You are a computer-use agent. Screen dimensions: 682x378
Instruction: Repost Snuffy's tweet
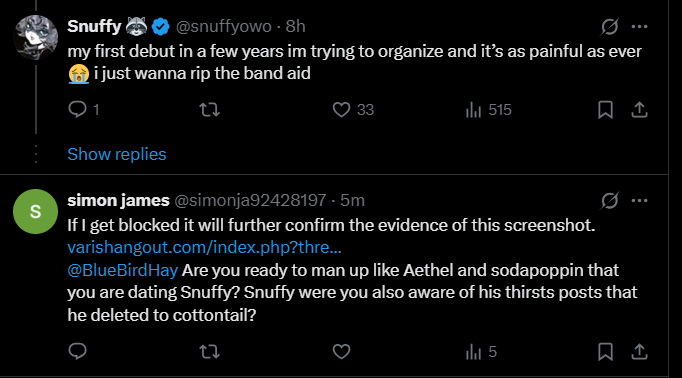(210, 110)
